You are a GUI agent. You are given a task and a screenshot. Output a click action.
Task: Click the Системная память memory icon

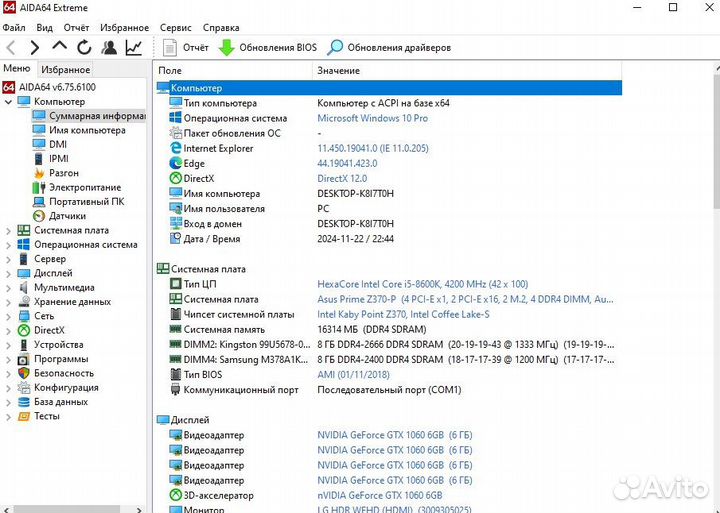pyautogui.click(x=175, y=329)
